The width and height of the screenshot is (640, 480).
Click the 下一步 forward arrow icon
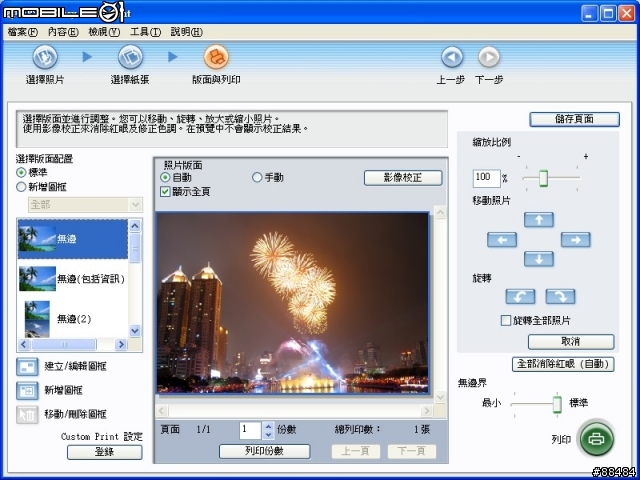pyautogui.click(x=489, y=57)
